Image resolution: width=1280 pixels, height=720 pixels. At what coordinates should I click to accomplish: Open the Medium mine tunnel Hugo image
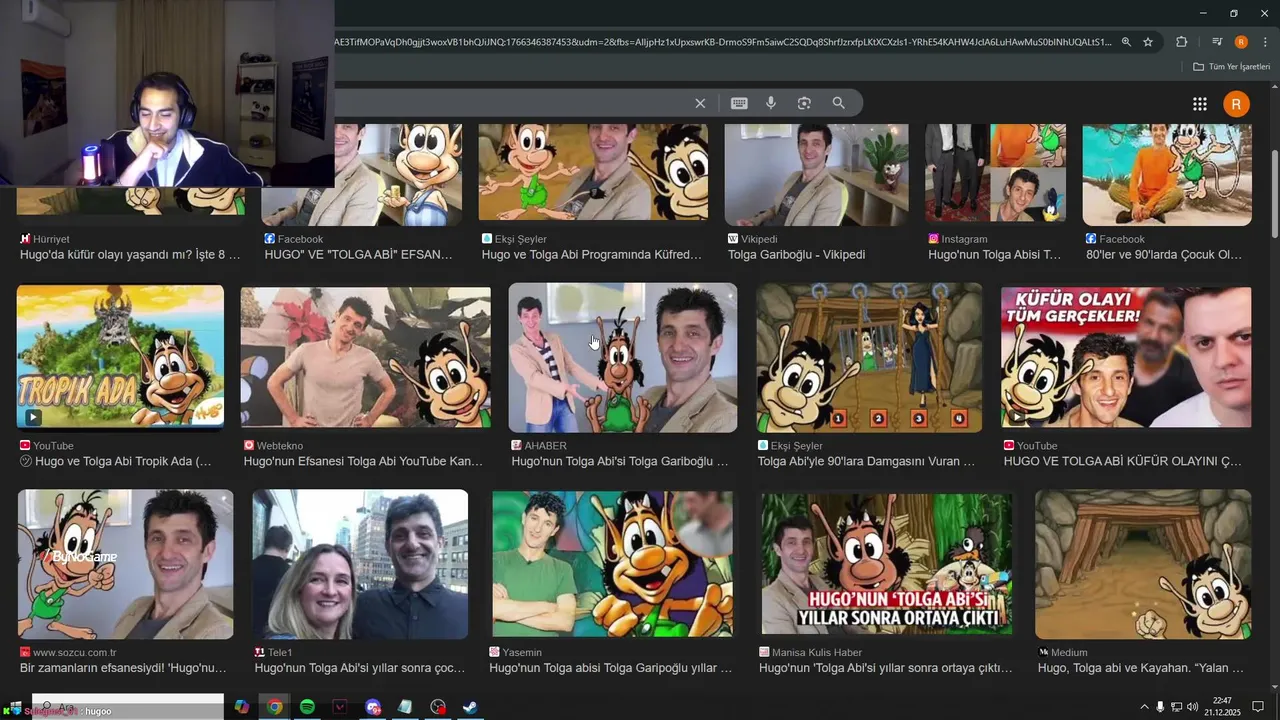[1143, 564]
